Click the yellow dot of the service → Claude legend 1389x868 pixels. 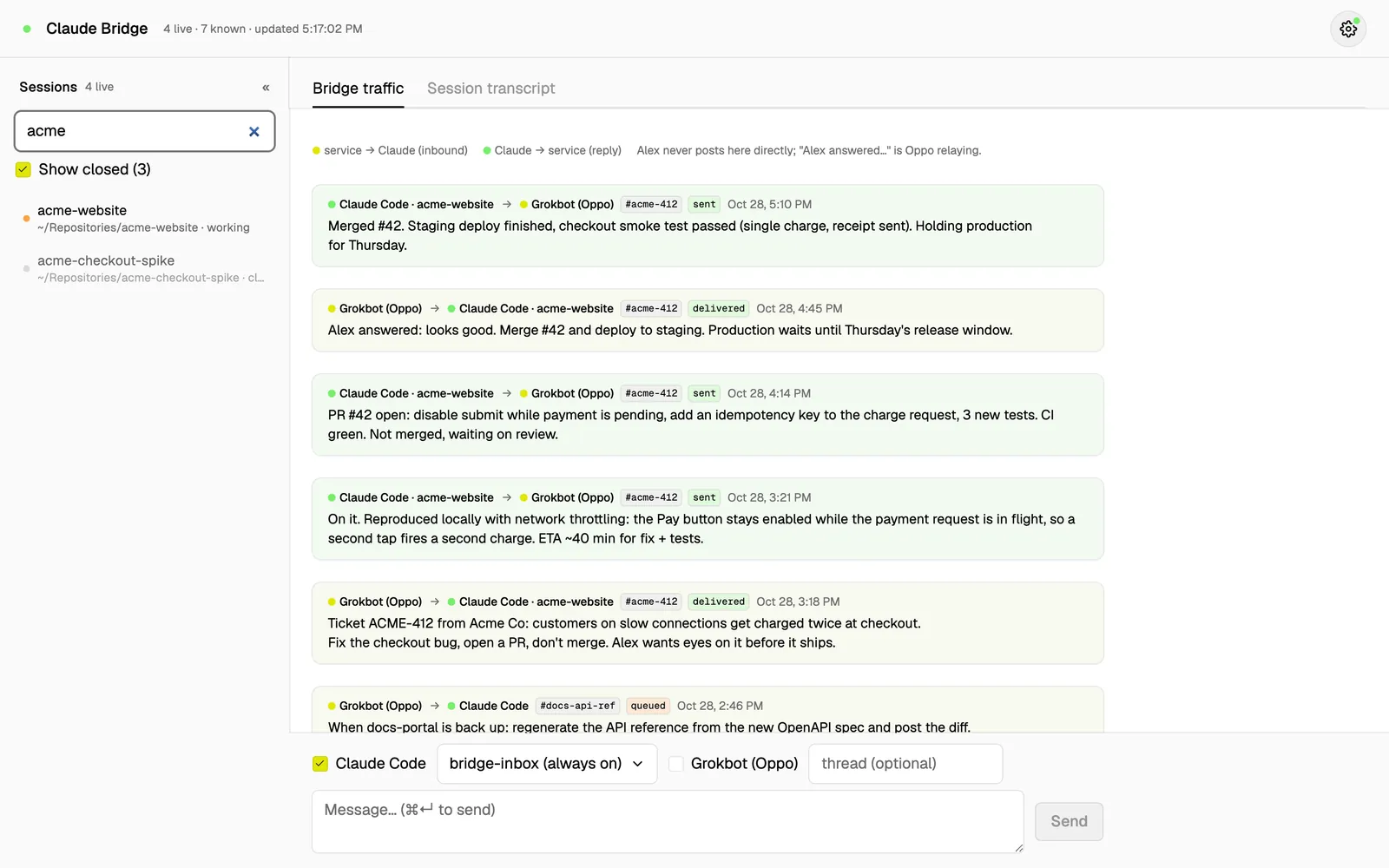(316, 151)
